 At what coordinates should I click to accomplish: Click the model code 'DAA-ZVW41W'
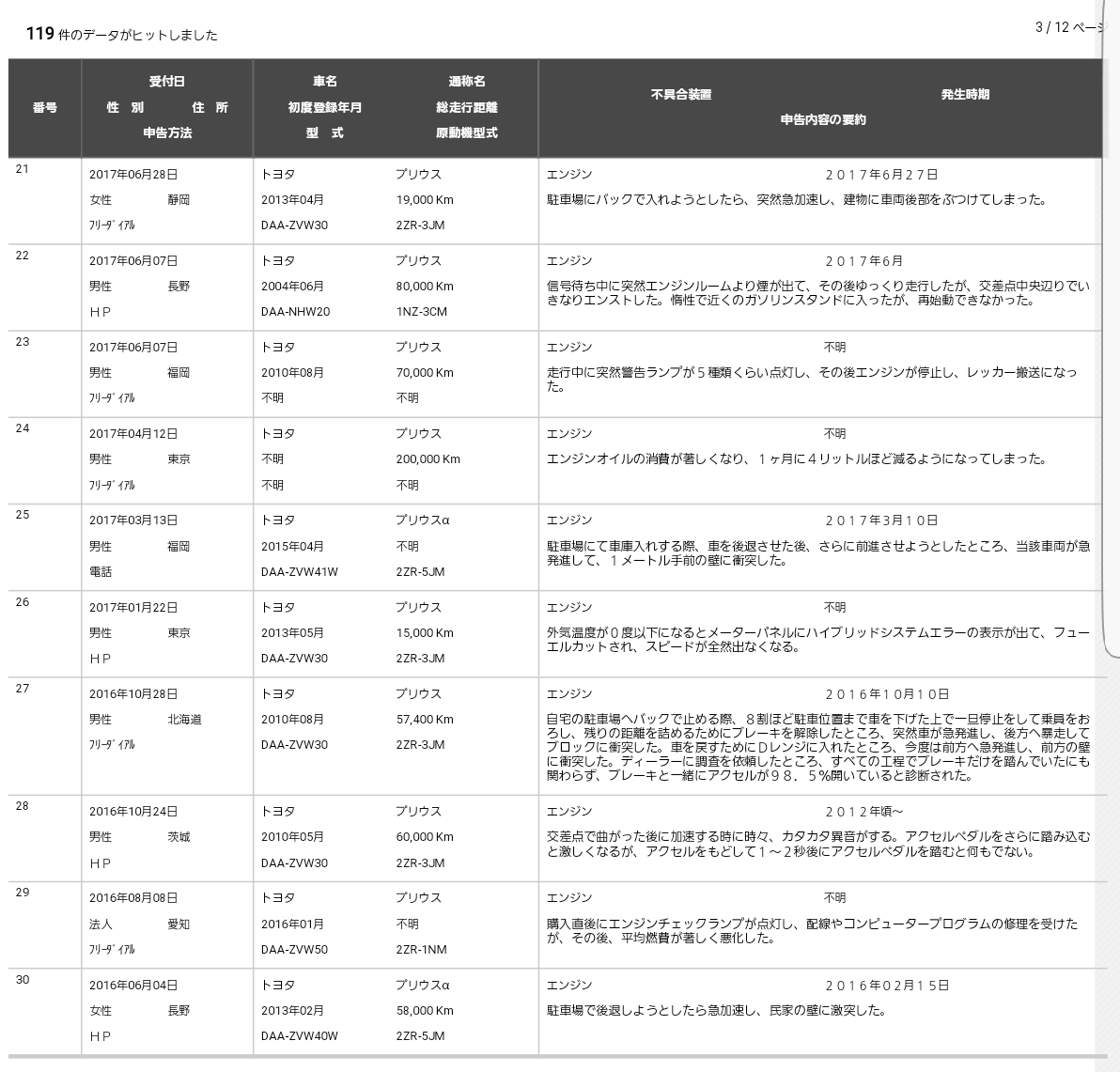[x=300, y=572]
